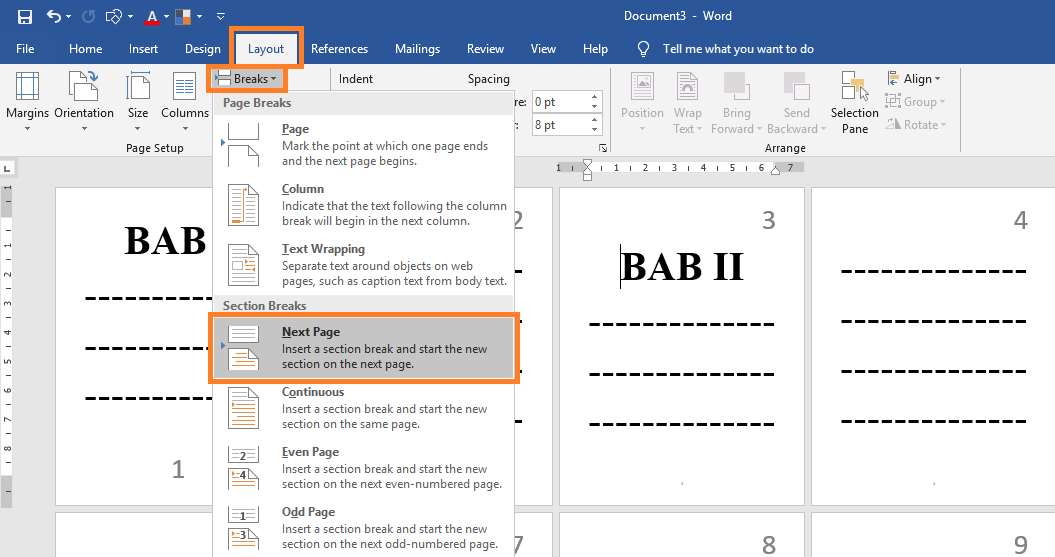Open the Mailings tab
This screenshot has height=557, width=1055.
point(417,48)
